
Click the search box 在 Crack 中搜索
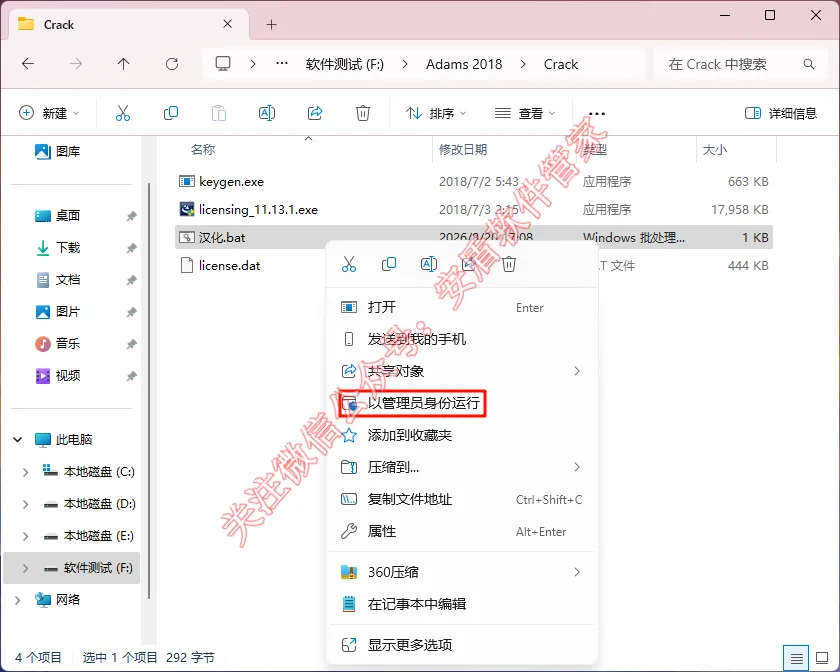[741, 64]
